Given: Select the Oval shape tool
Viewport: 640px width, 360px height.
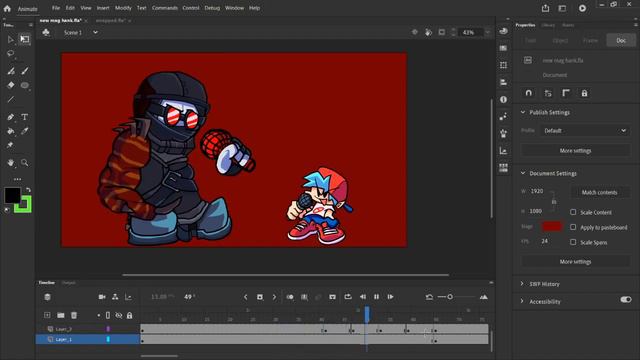Looking at the screenshot, I should [x=25, y=85].
